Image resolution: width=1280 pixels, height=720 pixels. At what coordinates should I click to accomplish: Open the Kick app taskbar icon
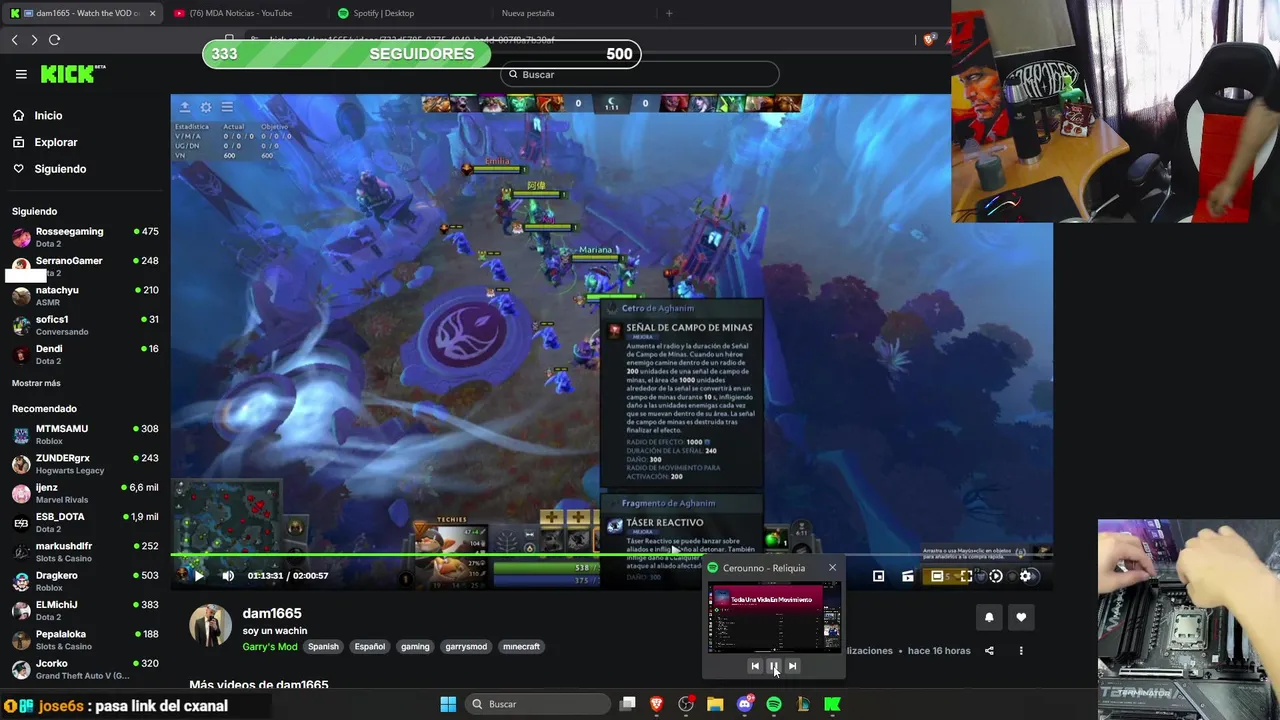(832, 704)
